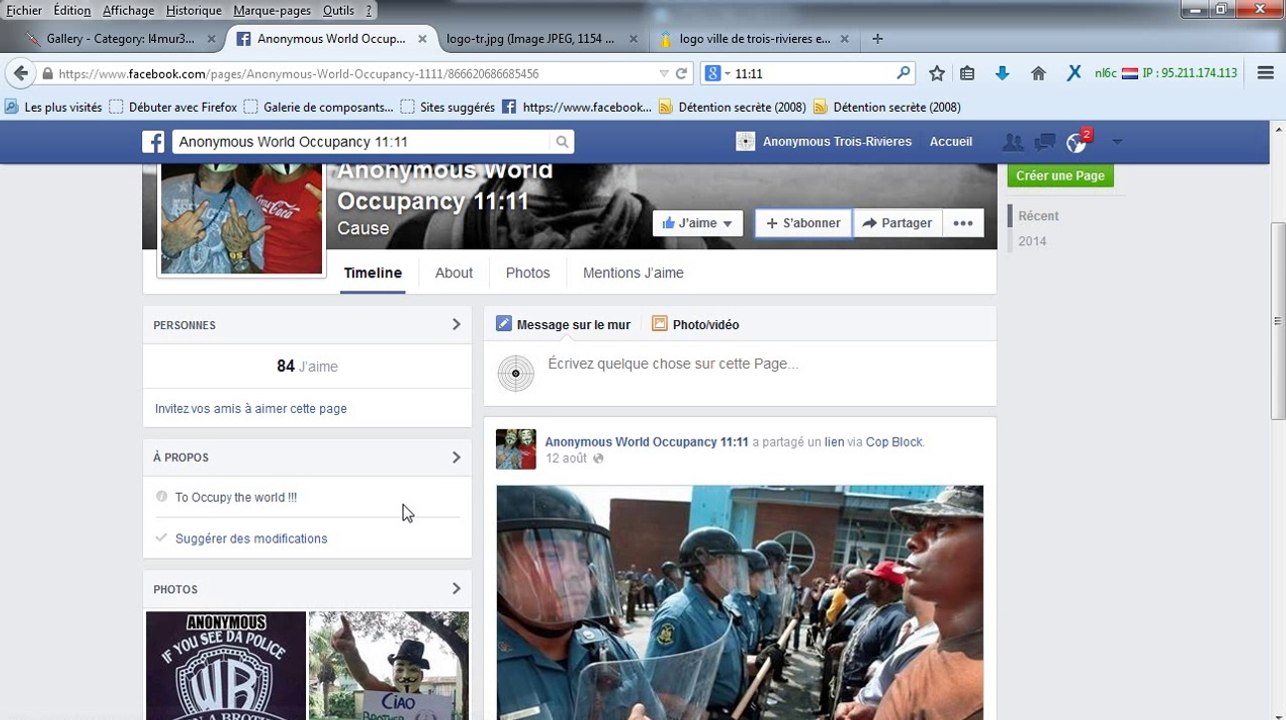
Task: Open the URL bar history dropdown arrow
Action: (663, 74)
